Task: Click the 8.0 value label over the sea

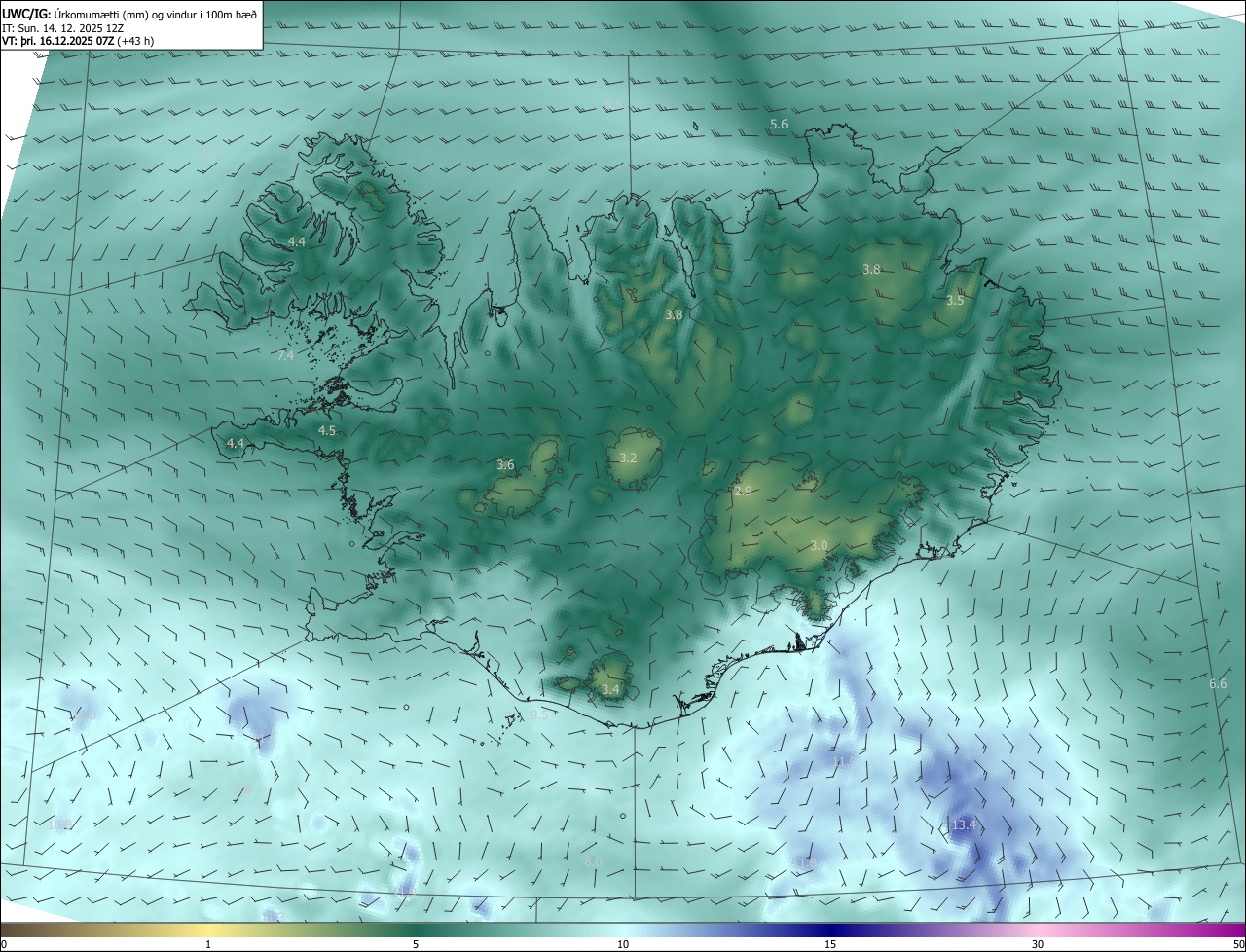Action: coord(593,862)
